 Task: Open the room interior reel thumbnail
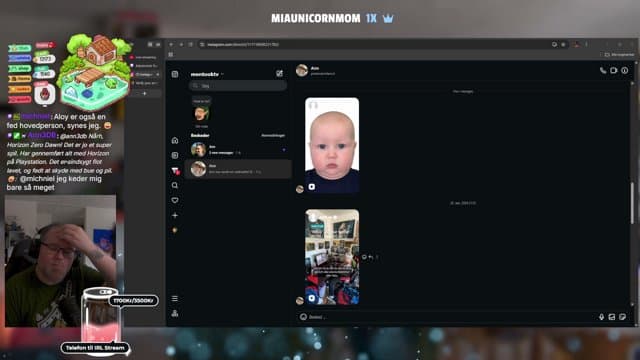click(332, 257)
